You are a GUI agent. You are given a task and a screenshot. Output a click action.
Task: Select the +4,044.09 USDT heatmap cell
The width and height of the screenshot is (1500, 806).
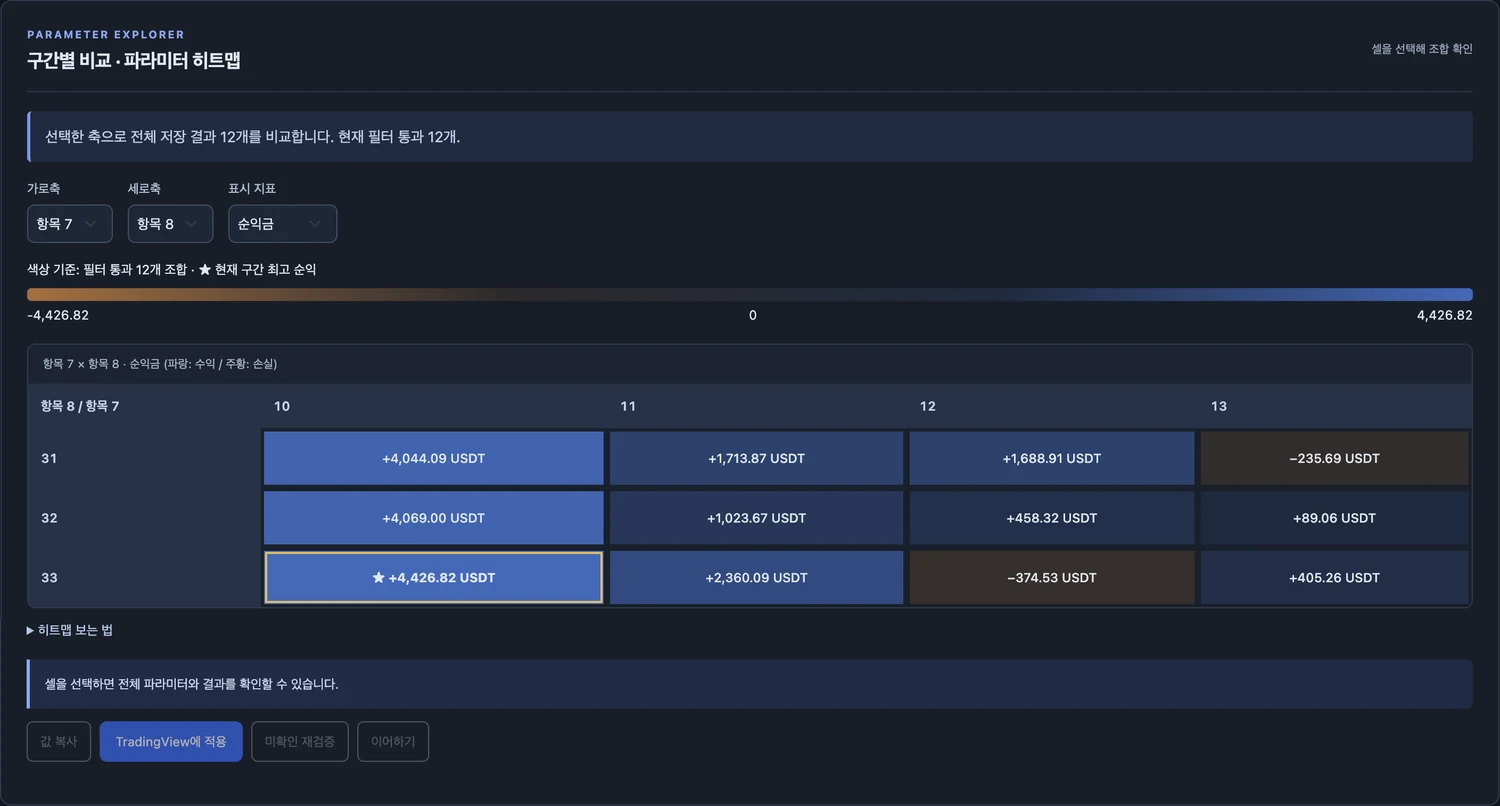pos(434,458)
